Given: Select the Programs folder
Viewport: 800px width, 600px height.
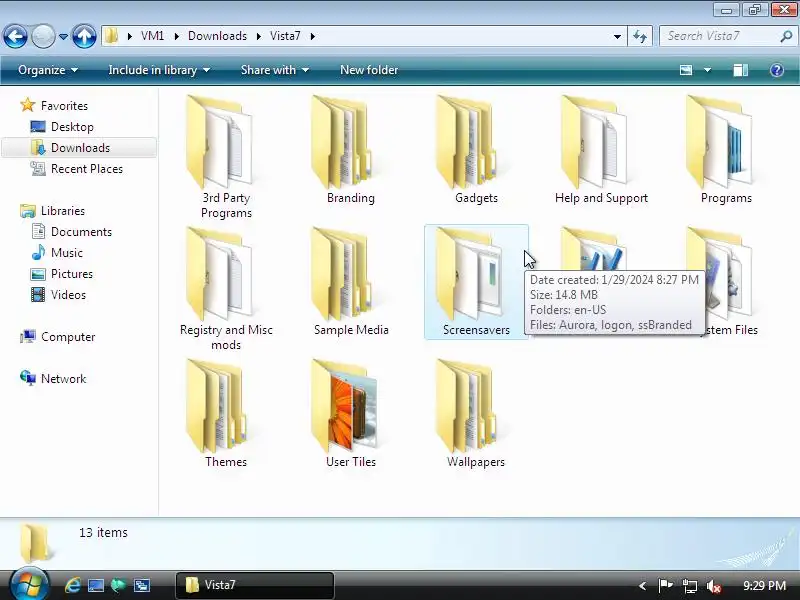Looking at the screenshot, I should (x=726, y=151).
